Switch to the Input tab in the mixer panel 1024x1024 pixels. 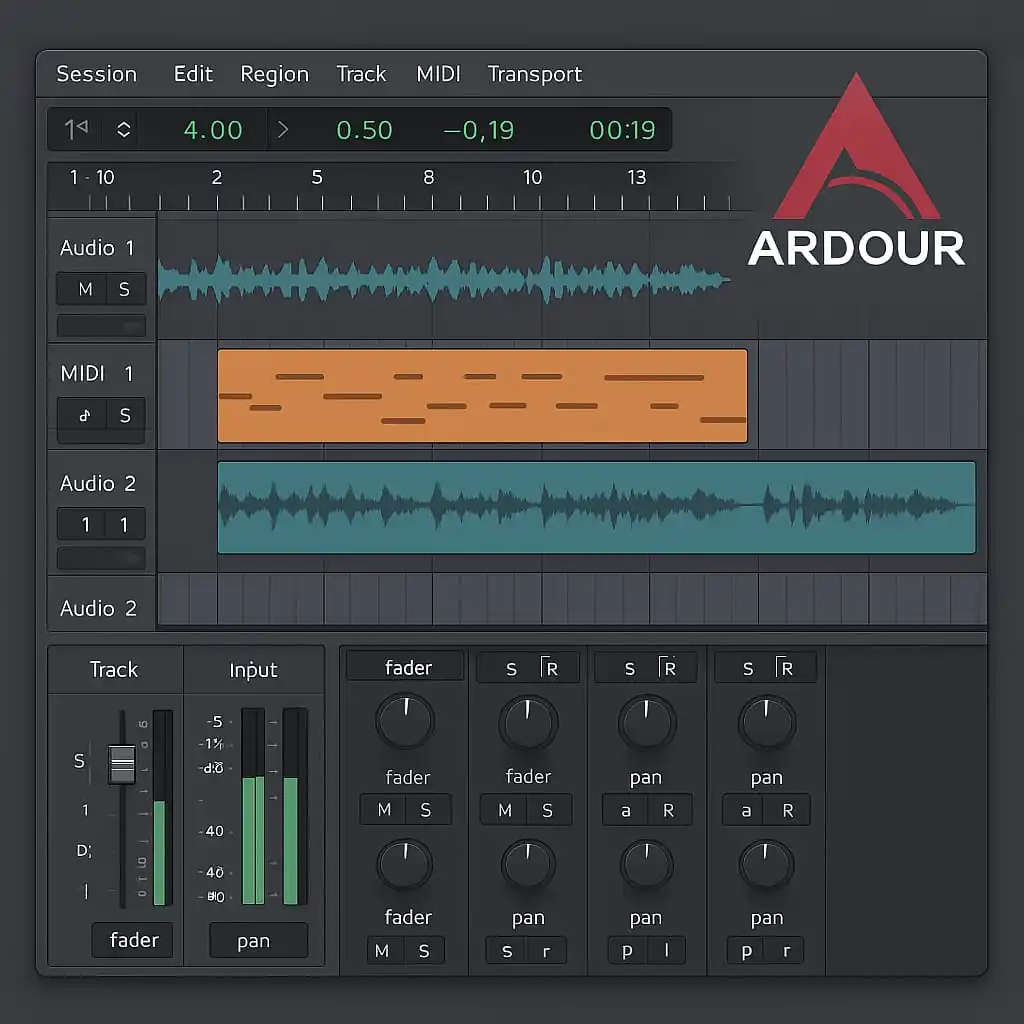(253, 669)
